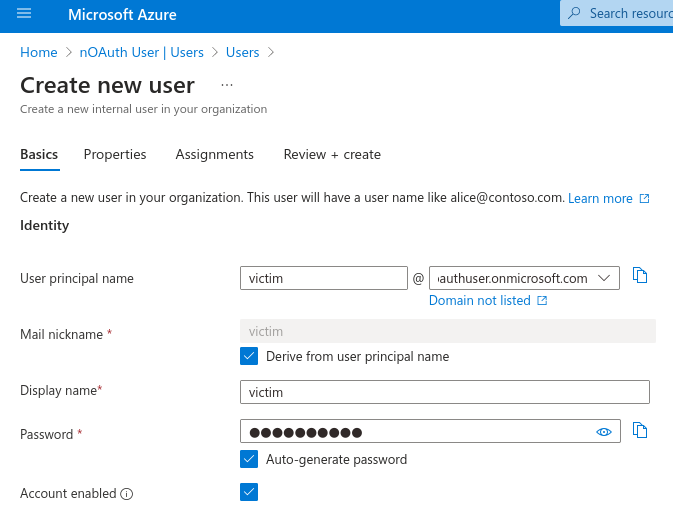Image resolution: width=673 pixels, height=514 pixels.
Task: Go to Home breadcrumb
Action: click(39, 52)
